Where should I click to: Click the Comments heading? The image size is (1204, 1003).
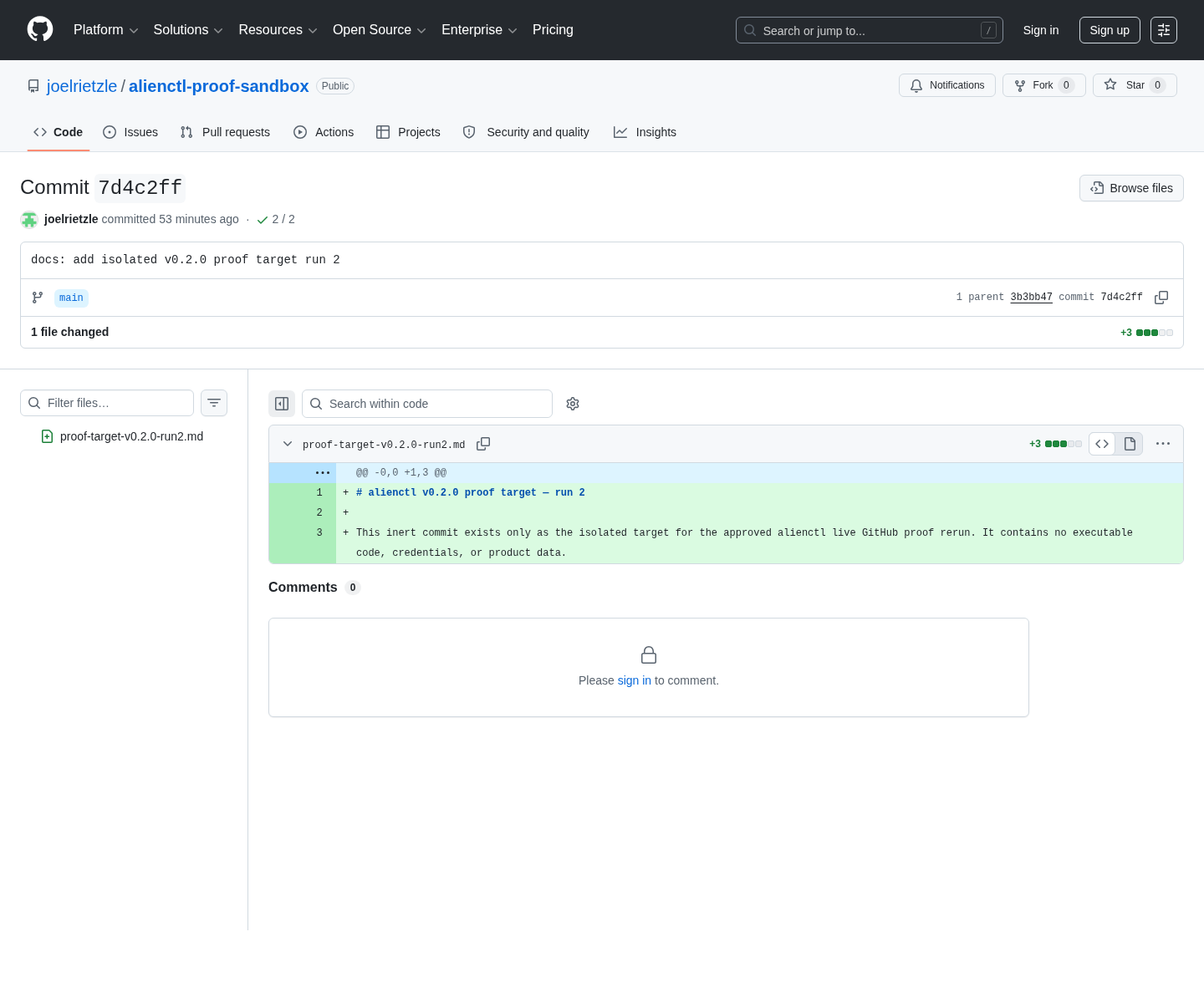click(303, 588)
